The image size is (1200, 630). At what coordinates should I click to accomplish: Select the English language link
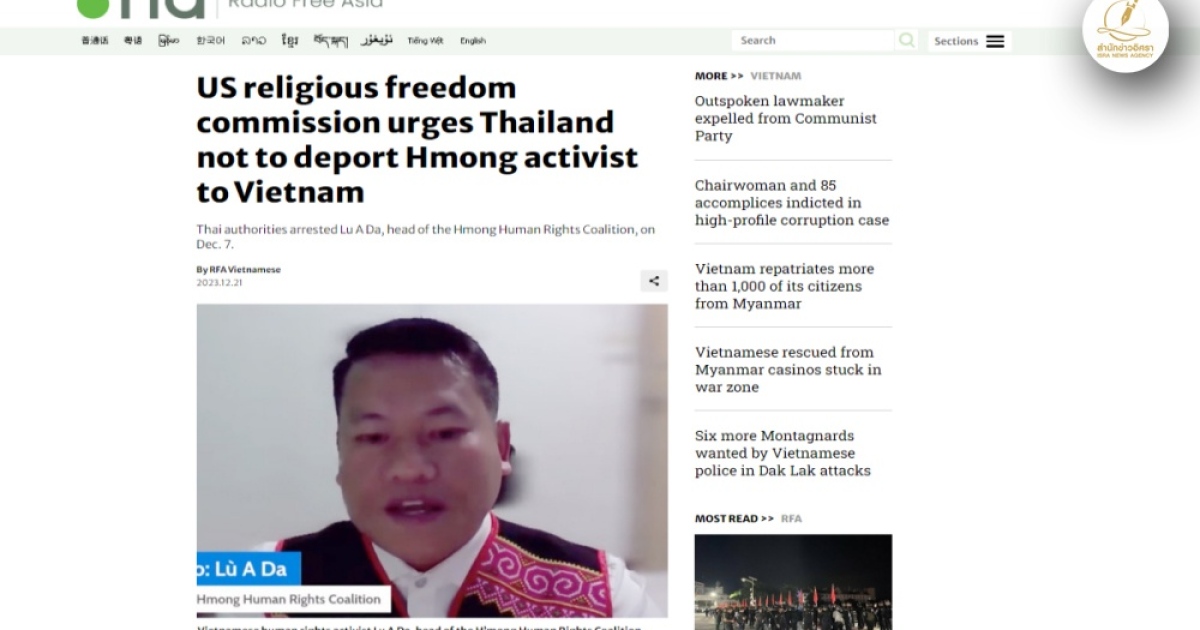pyautogui.click(x=473, y=41)
